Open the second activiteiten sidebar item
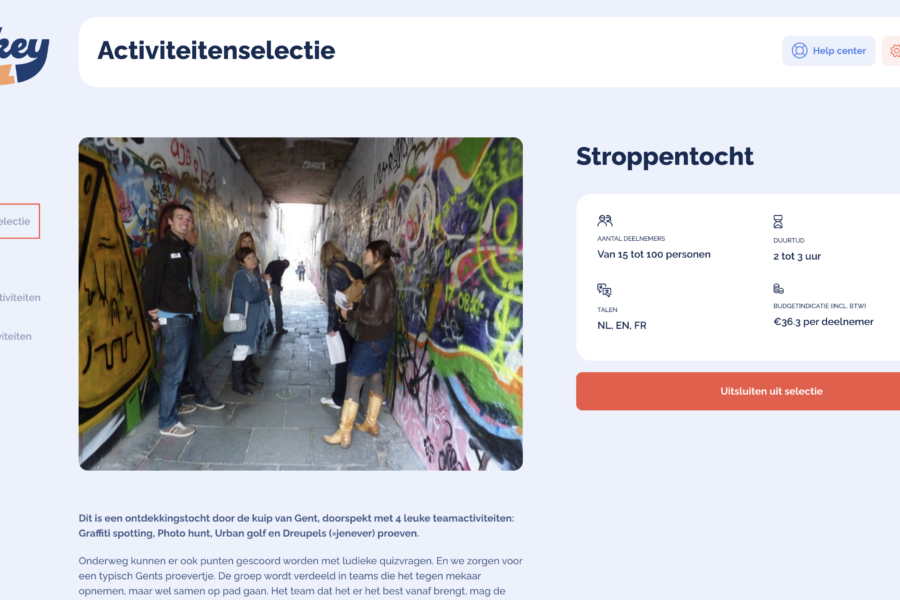 coord(16,337)
